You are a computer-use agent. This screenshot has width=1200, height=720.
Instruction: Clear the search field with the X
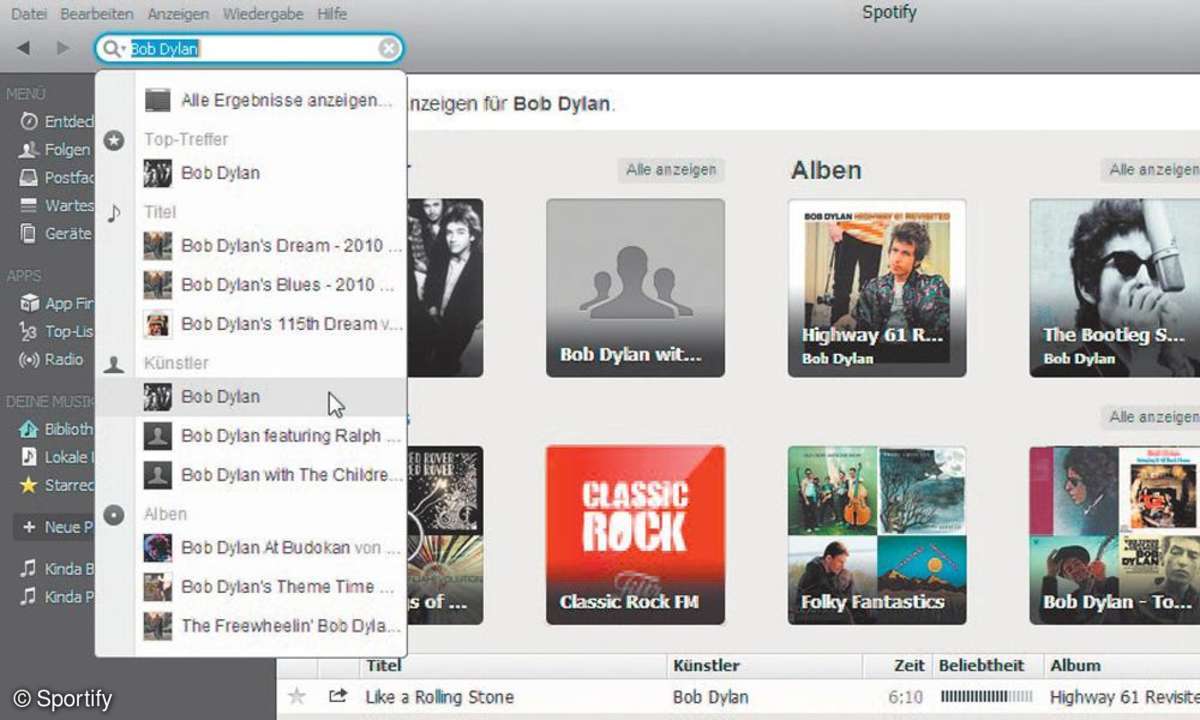388,48
